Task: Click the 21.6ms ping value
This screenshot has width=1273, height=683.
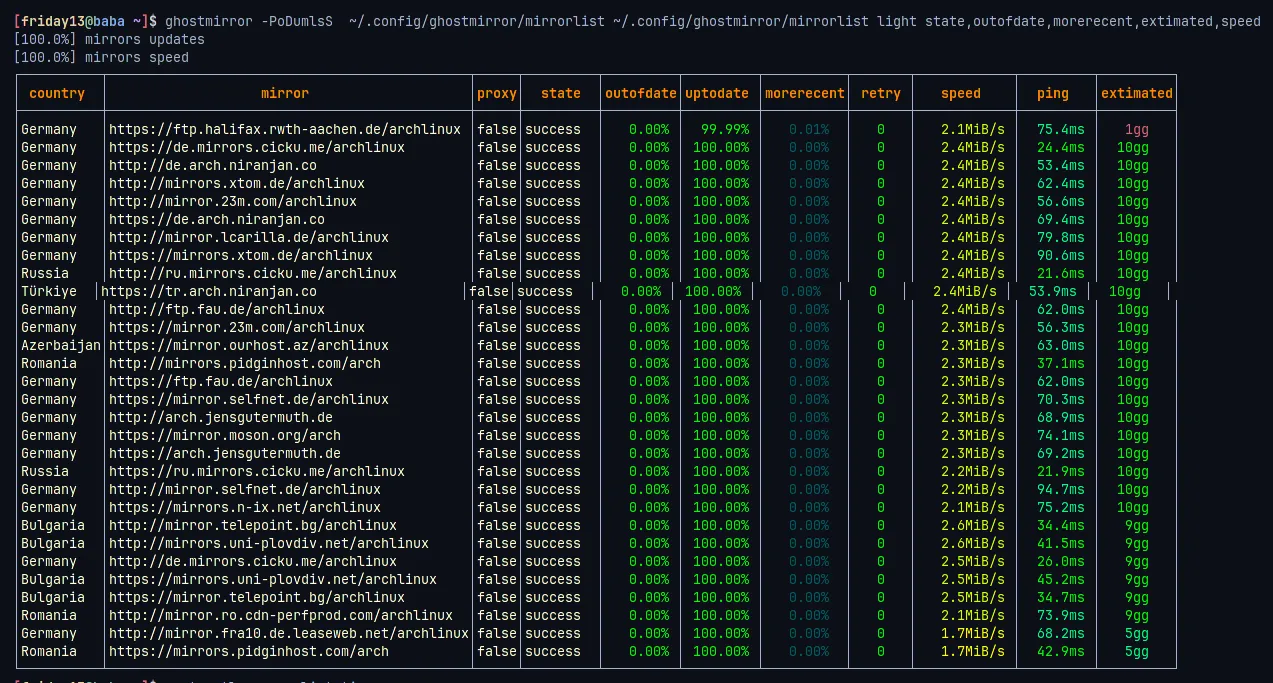Action: [x=1061, y=273]
